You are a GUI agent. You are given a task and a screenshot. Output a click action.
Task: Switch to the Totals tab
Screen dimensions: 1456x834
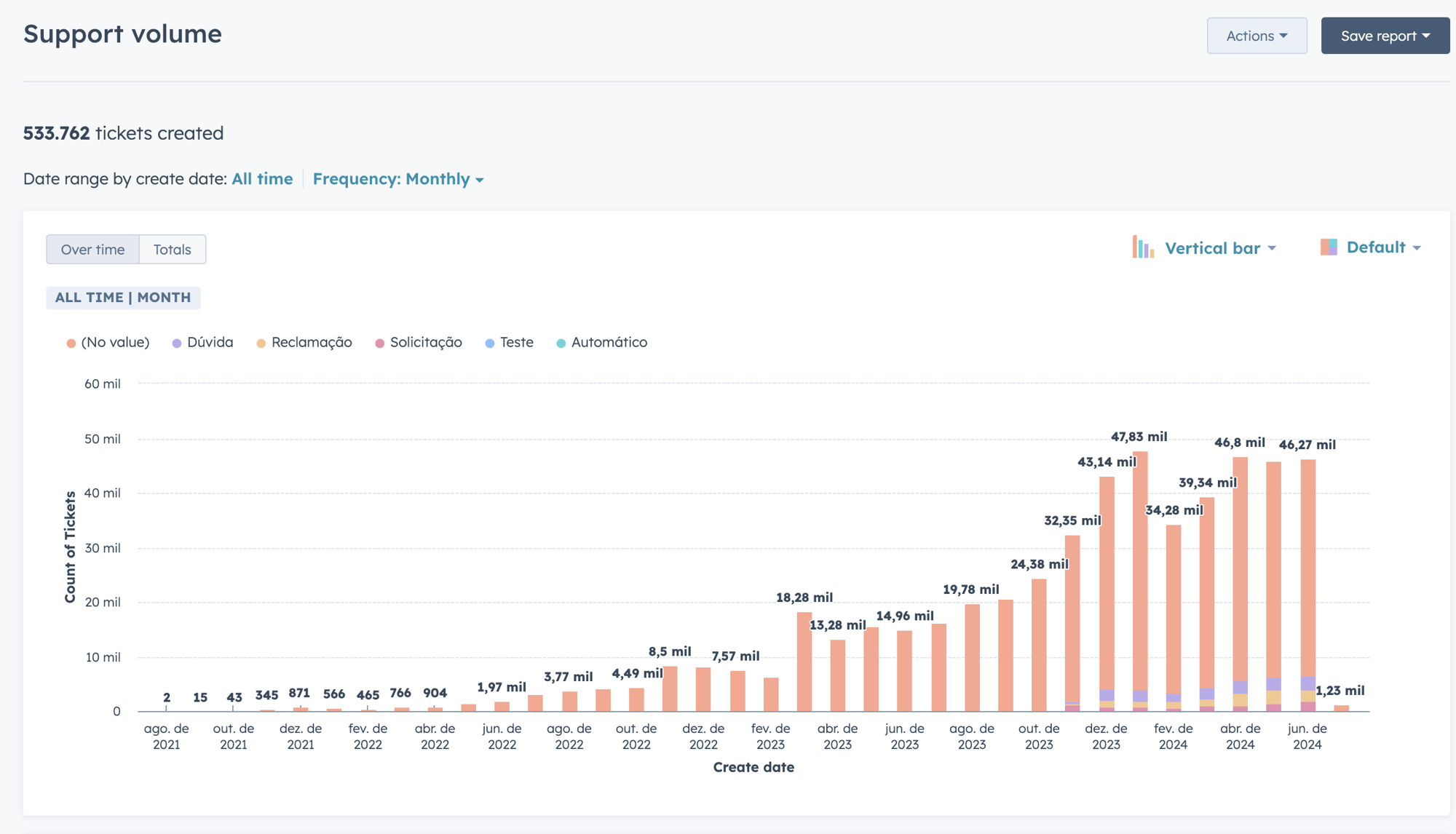coord(173,250)
